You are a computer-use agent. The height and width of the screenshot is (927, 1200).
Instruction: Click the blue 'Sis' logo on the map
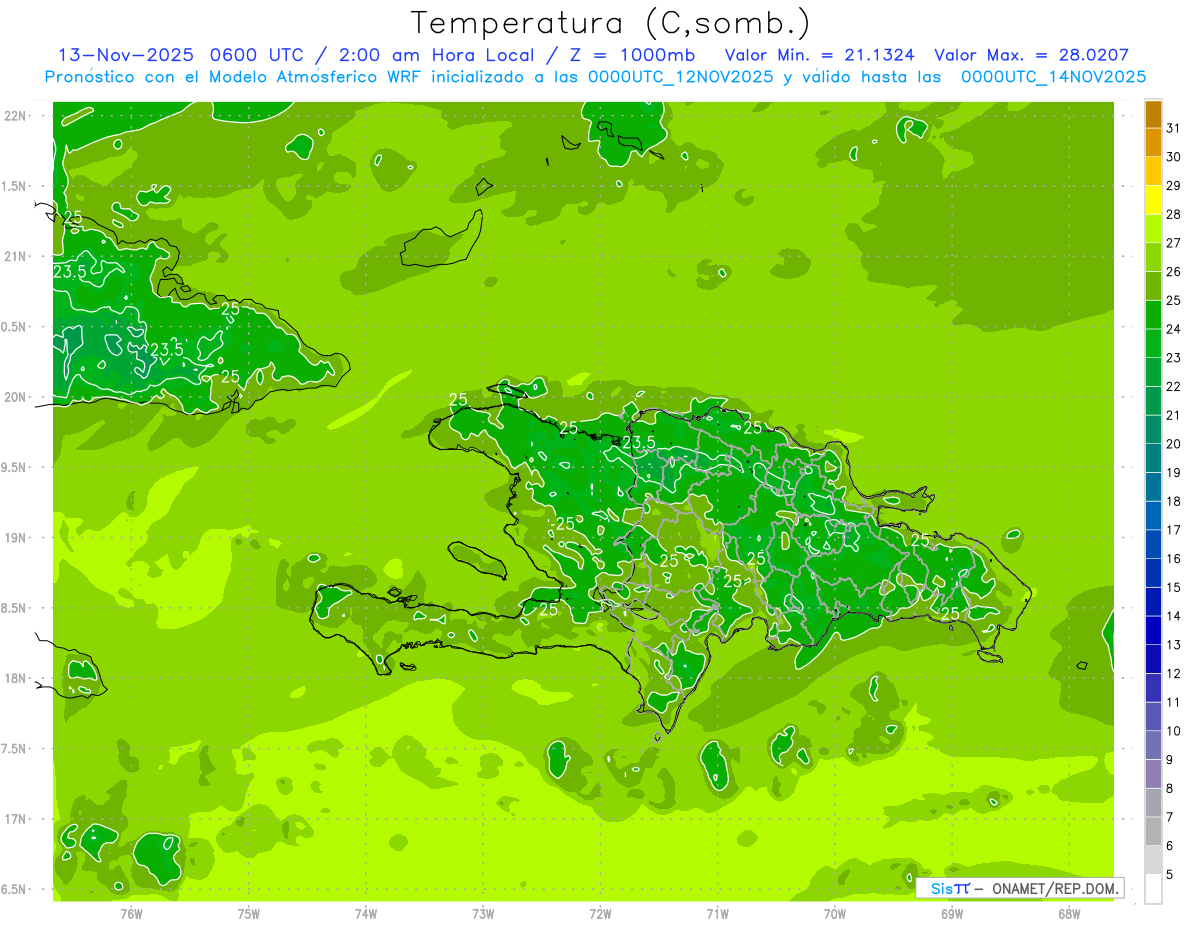point(941,888)
